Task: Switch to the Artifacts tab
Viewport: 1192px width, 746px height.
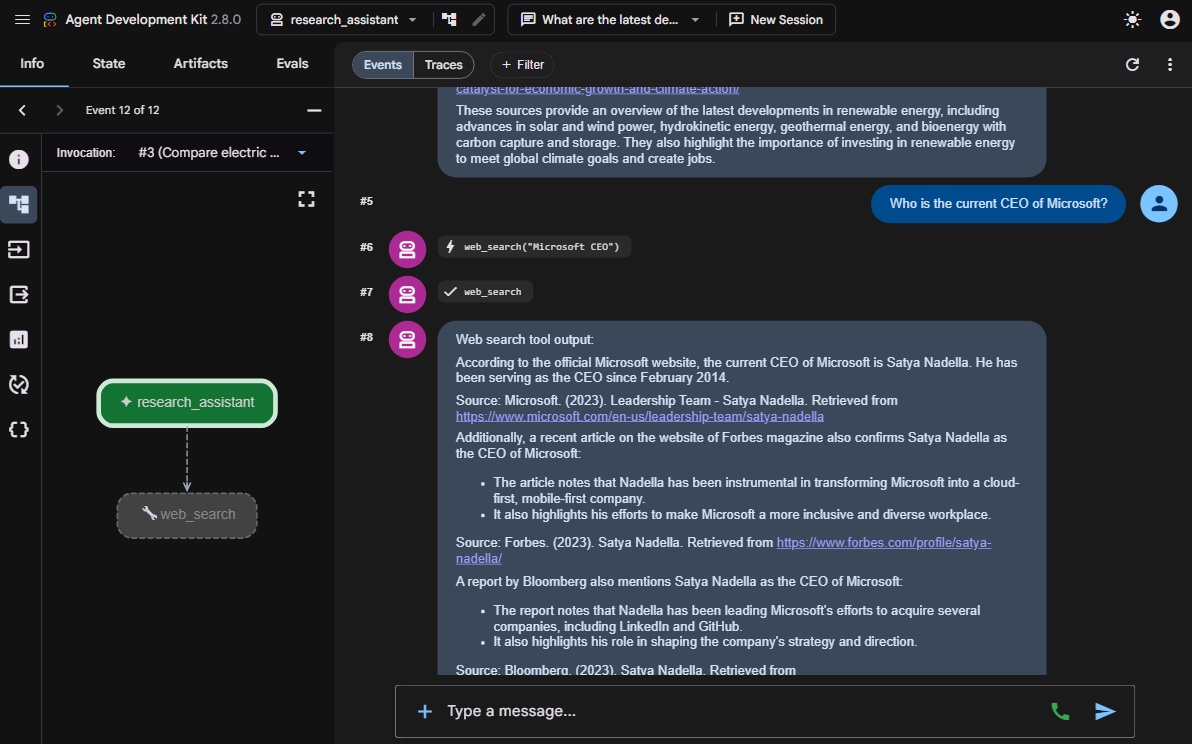Action: tap(201, 64)
